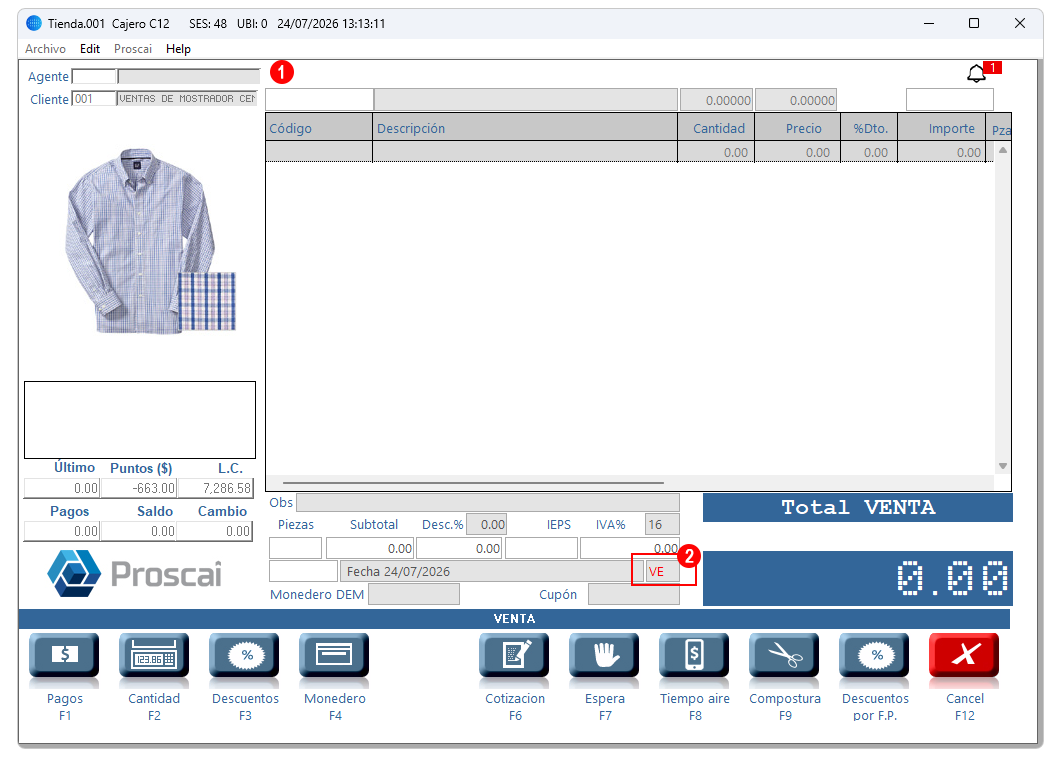
Task: Open the Pagos F1 payment icon
Action: point(64,654)
